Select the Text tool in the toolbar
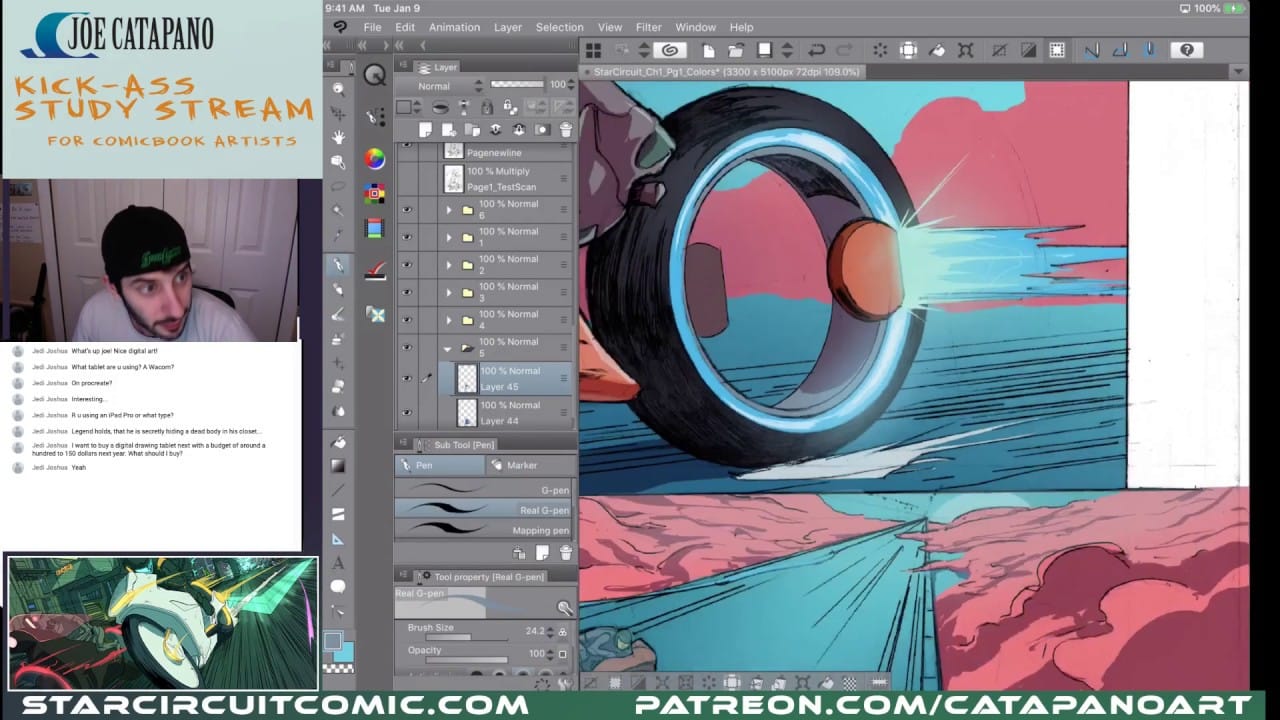The width and height of the screenshot is (1280, 720). tap(338, 563)
